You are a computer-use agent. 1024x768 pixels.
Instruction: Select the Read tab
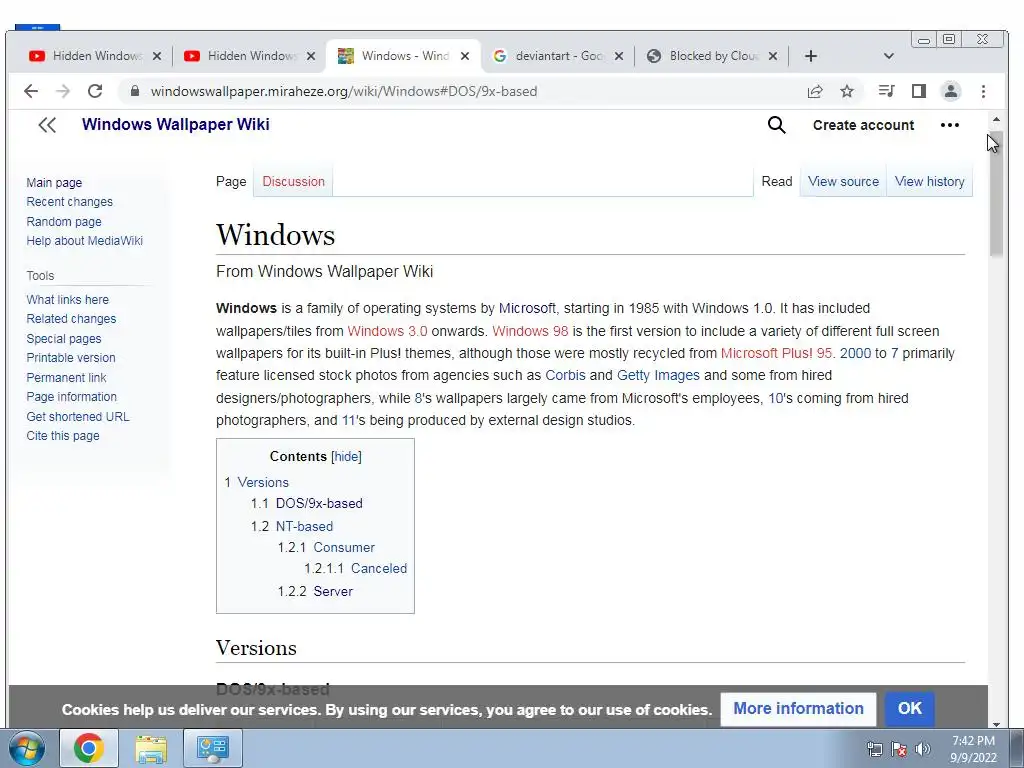[776, 182]
